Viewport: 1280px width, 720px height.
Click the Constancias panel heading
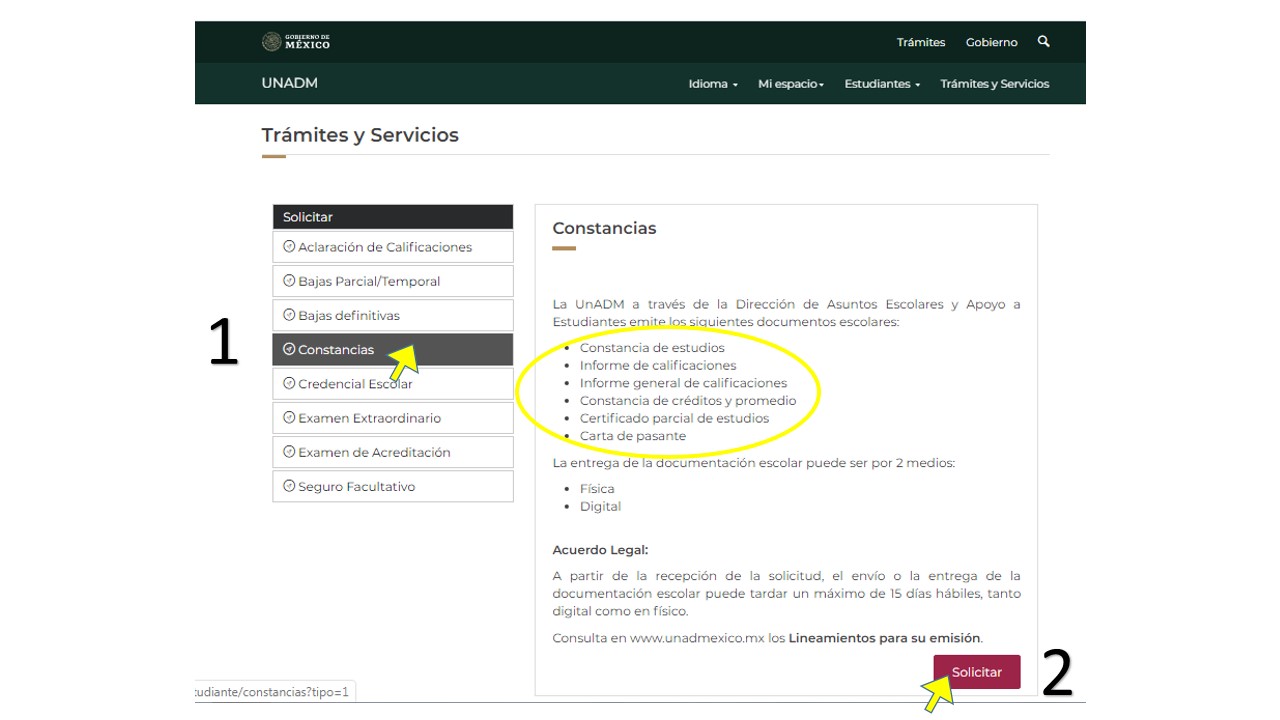coord(605,228)
